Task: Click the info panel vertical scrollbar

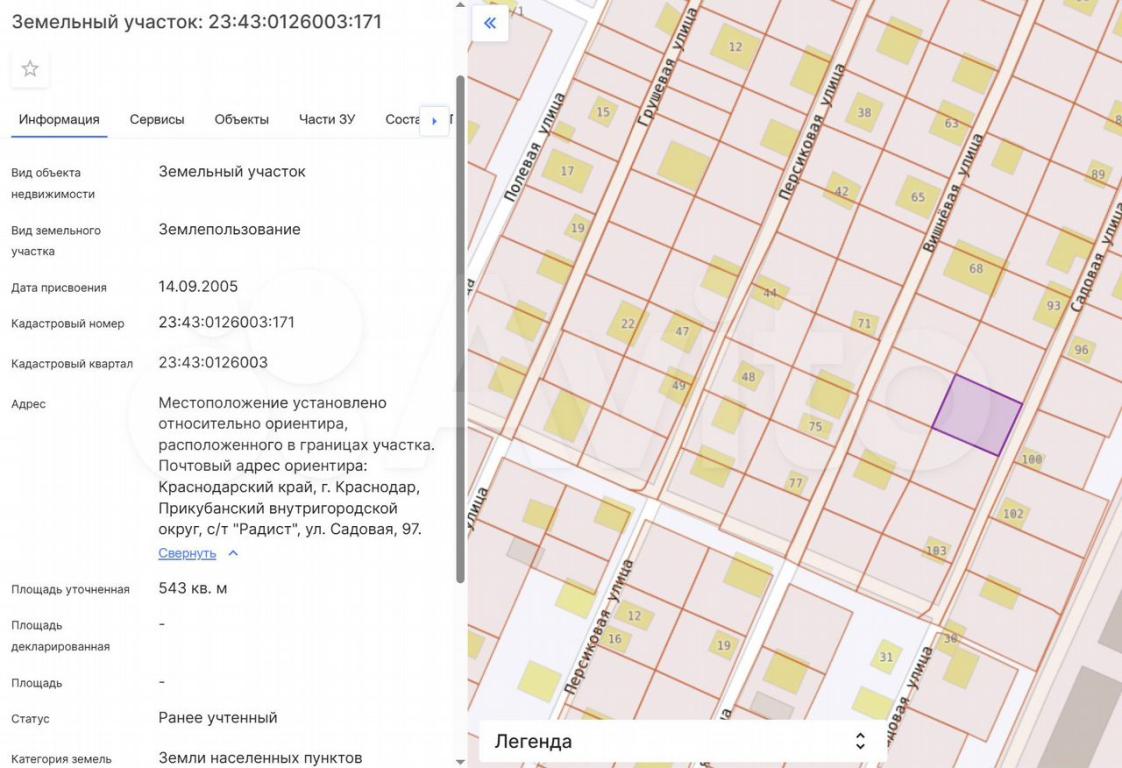Action: tap(460, 330)
